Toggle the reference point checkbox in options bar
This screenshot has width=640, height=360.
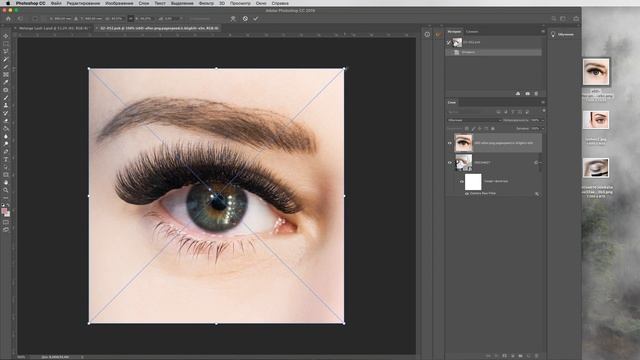(35, 19)
